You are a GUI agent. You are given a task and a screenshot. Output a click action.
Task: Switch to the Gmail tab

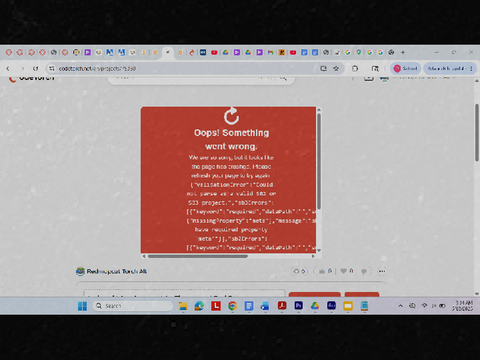coord(270,52)
